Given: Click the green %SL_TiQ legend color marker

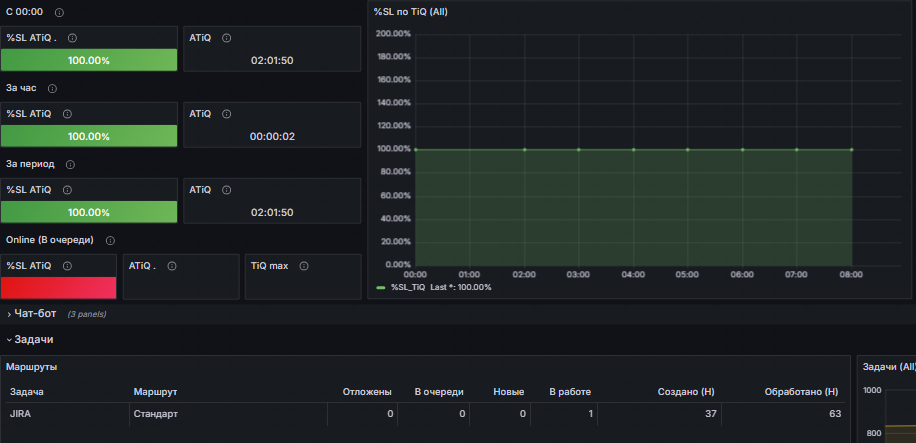Looking at the screenshot, I should tap(381, 288).
